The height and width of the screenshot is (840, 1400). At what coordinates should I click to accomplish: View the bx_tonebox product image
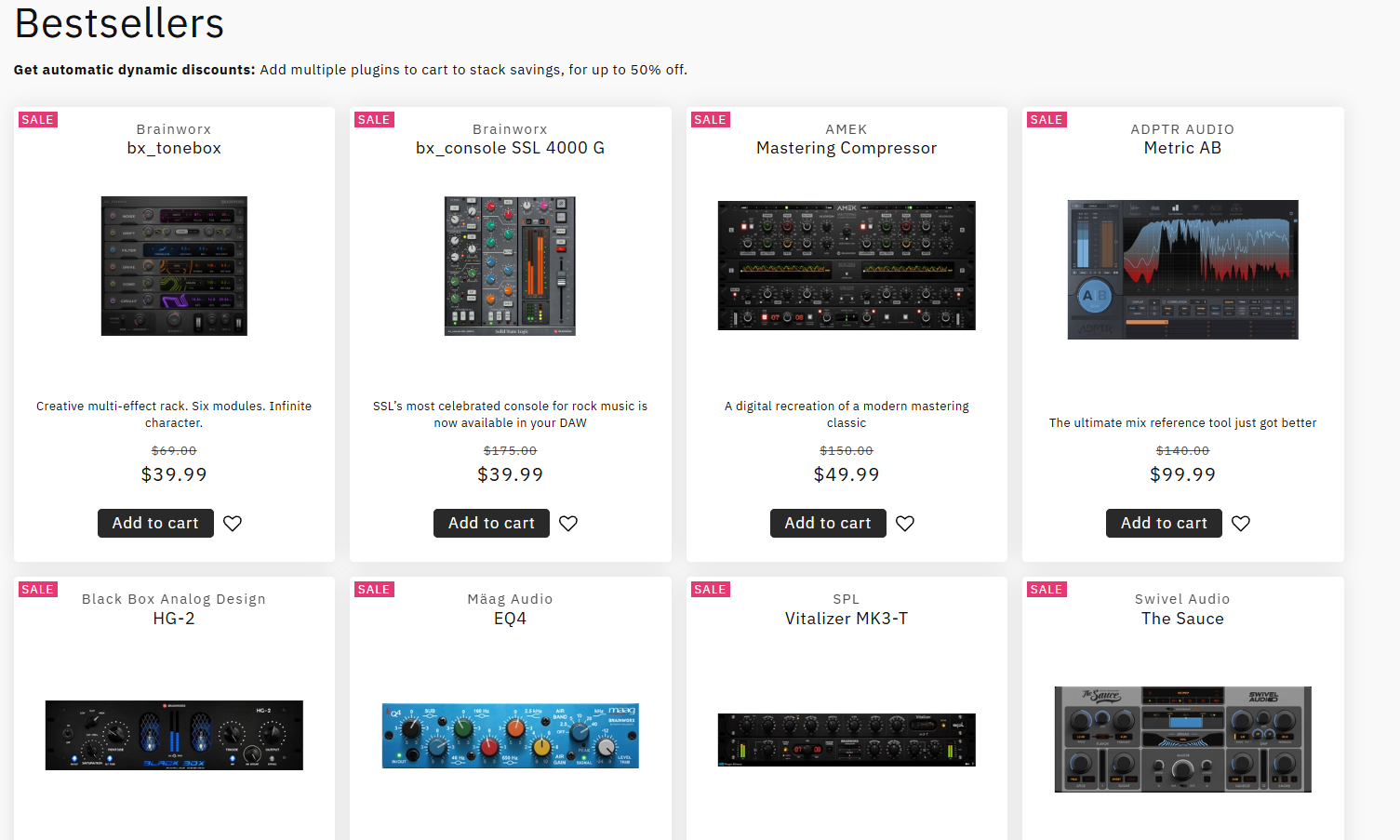[x=173, y=266]
